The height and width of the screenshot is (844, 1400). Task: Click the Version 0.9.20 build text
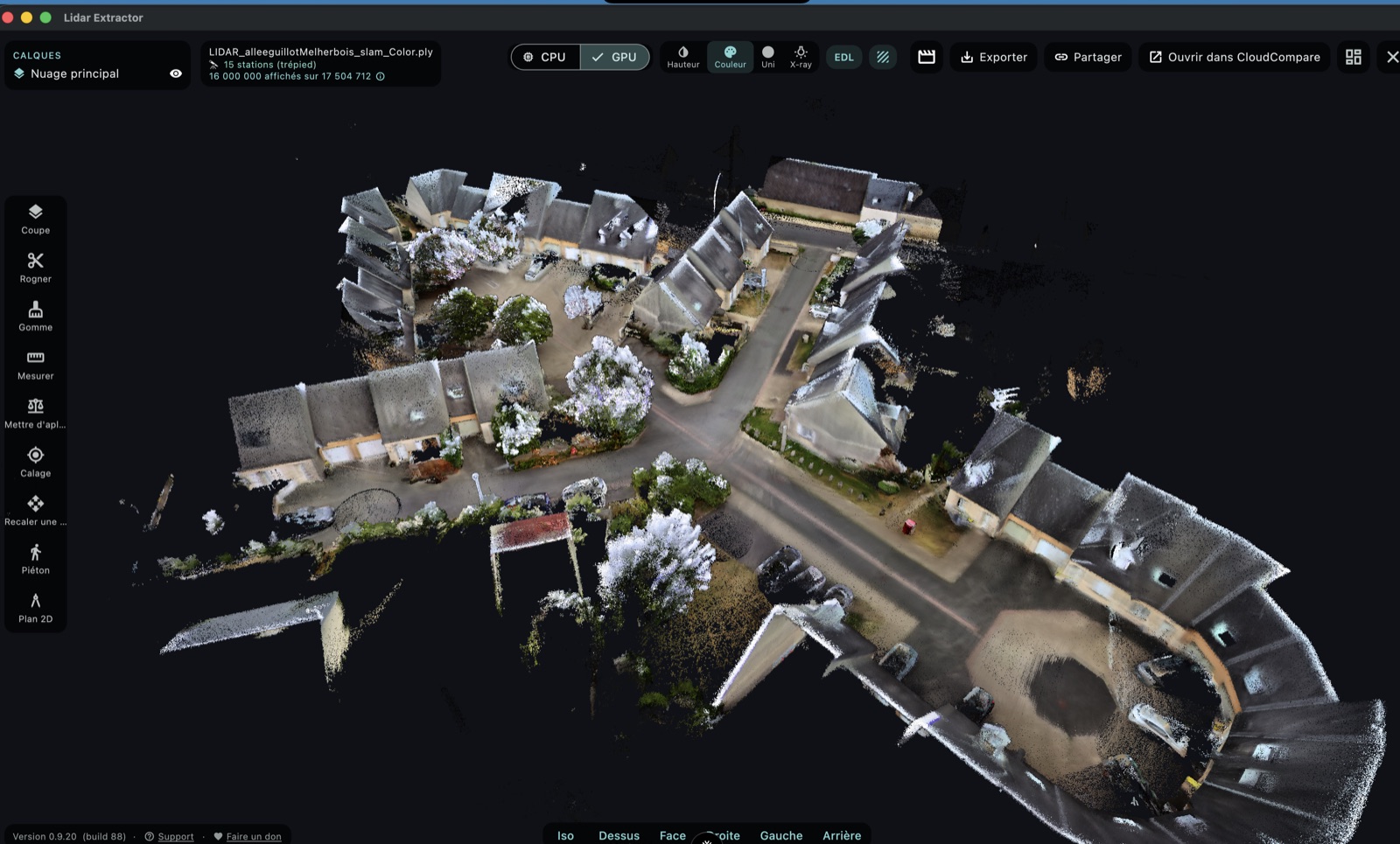point(69,836)
